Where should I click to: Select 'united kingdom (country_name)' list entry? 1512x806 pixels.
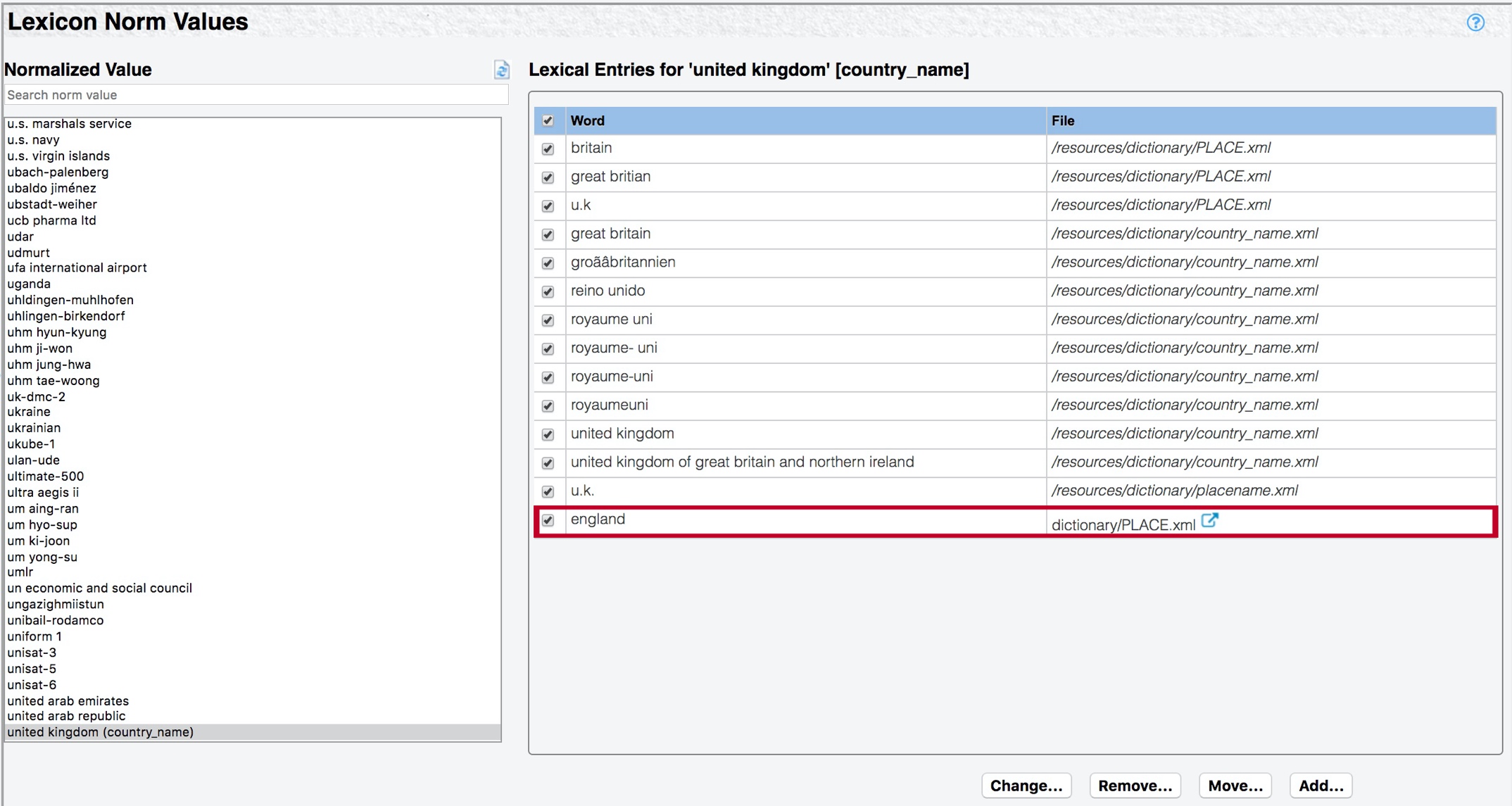(101, 732)
